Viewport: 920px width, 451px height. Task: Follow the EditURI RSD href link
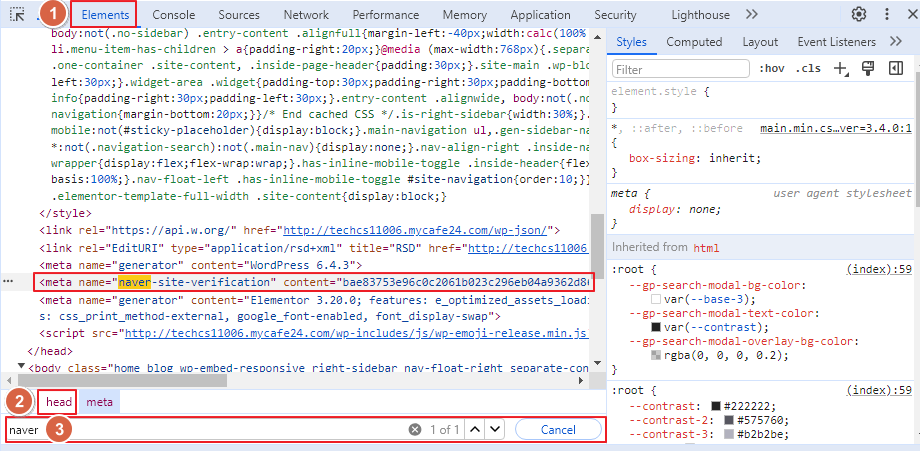click(528, 248)
